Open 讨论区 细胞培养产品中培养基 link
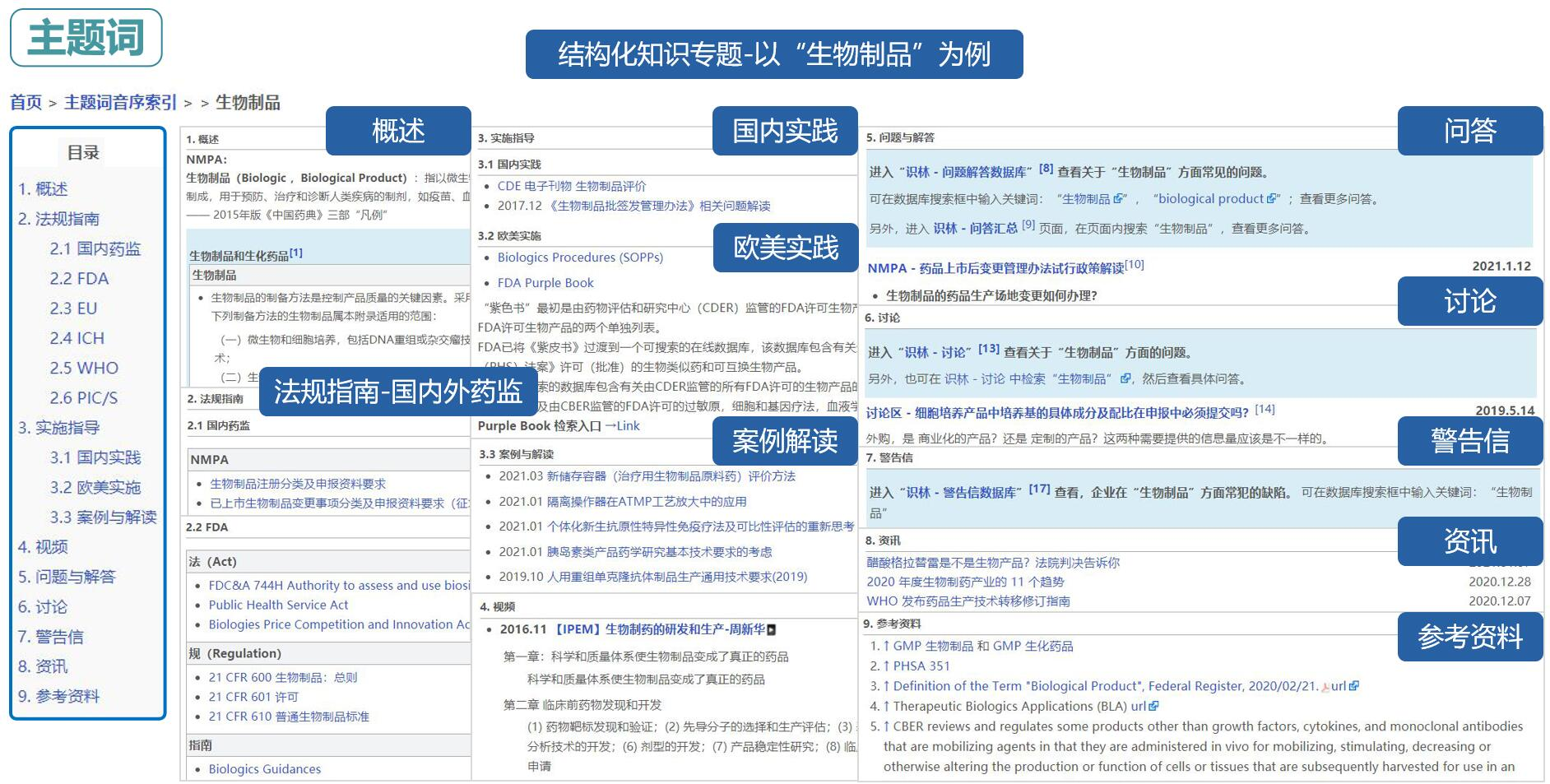This screenshot has width=1550, height=784. [1057, 412]
